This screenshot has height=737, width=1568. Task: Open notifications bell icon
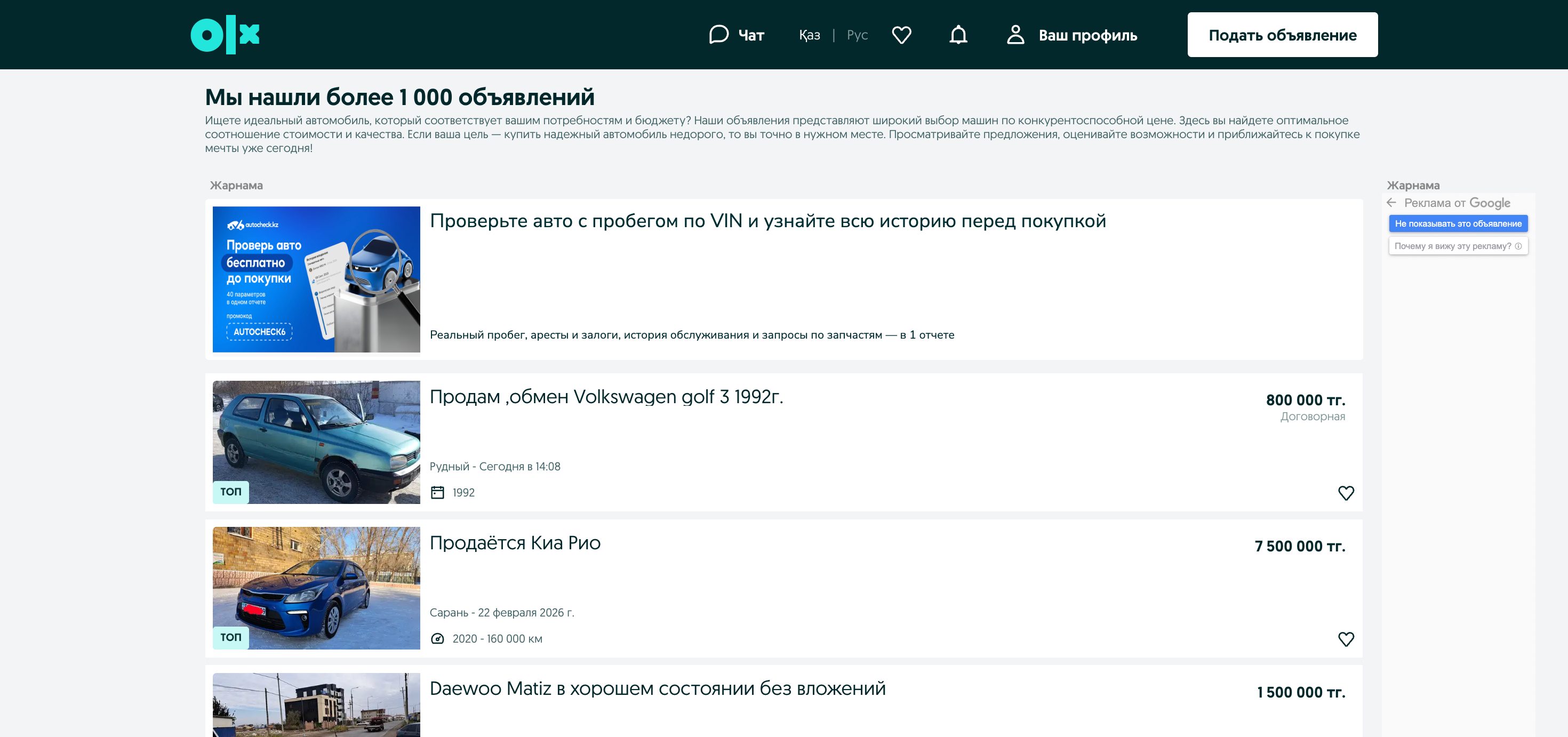[958, 35]
